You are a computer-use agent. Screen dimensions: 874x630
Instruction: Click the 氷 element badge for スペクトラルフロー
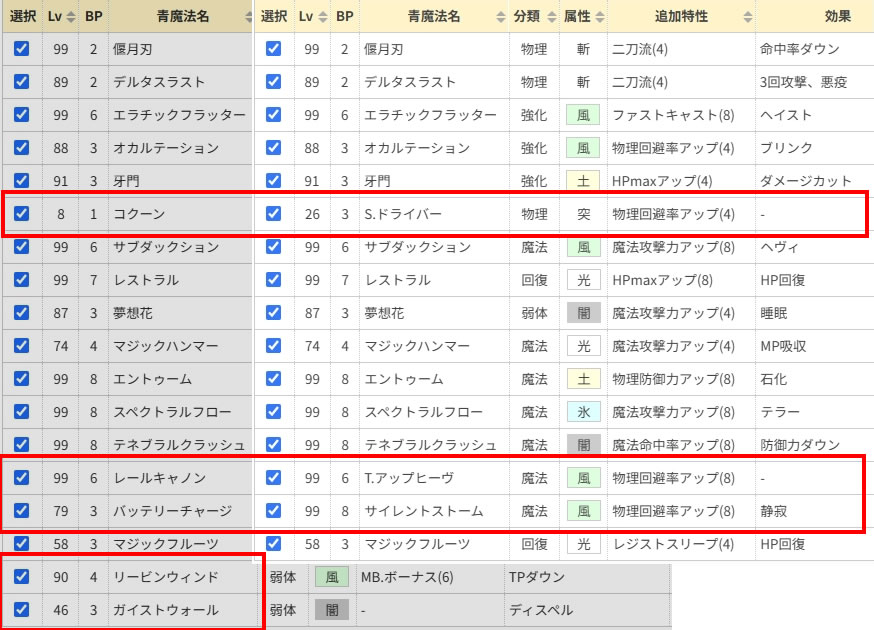coord(582,412)
